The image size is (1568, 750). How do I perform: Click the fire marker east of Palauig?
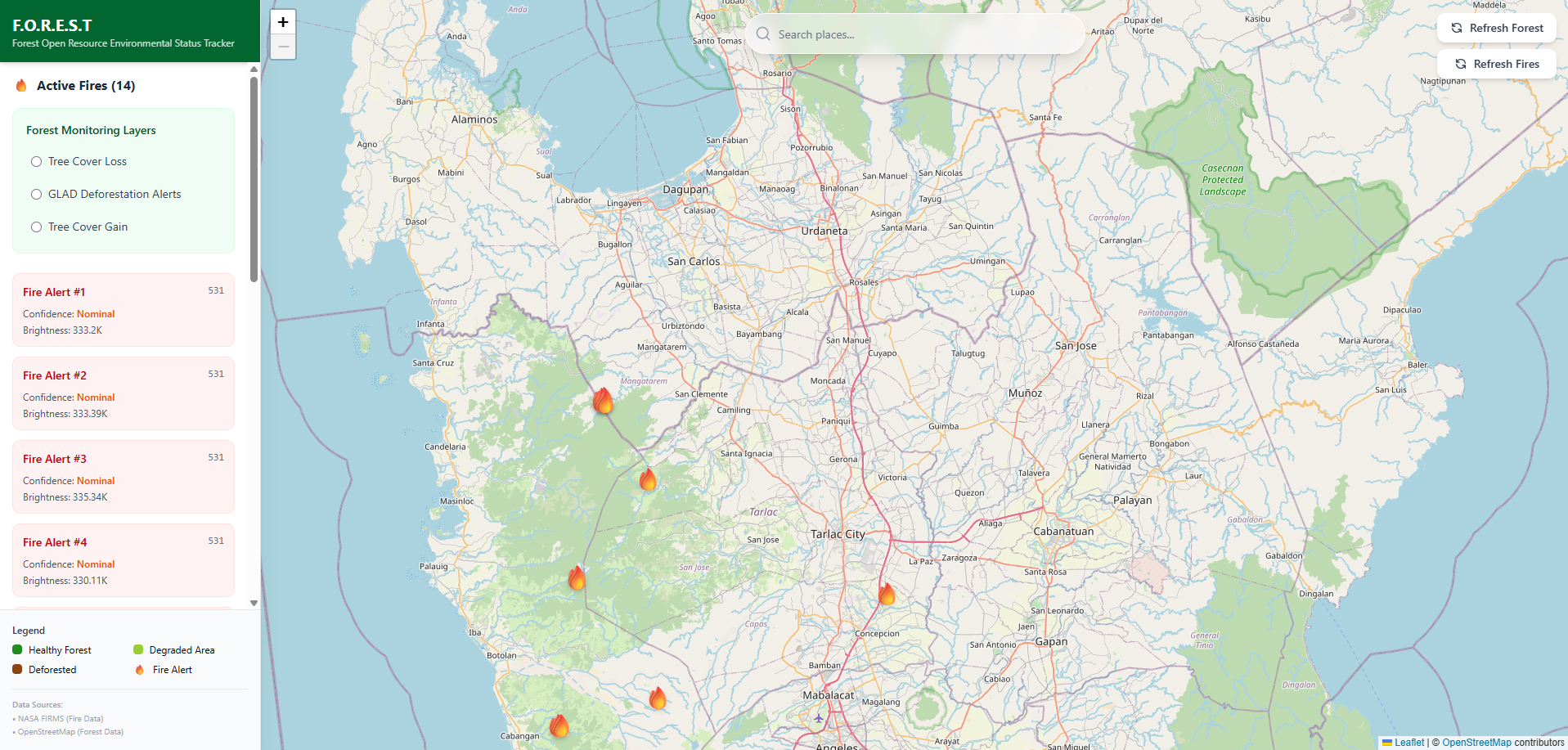(x=577, y=578)
